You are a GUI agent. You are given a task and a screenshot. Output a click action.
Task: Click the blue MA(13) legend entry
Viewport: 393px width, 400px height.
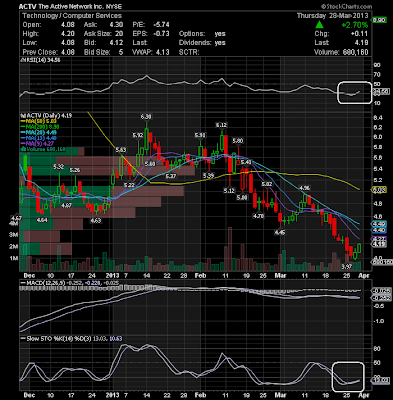[39, 138]
